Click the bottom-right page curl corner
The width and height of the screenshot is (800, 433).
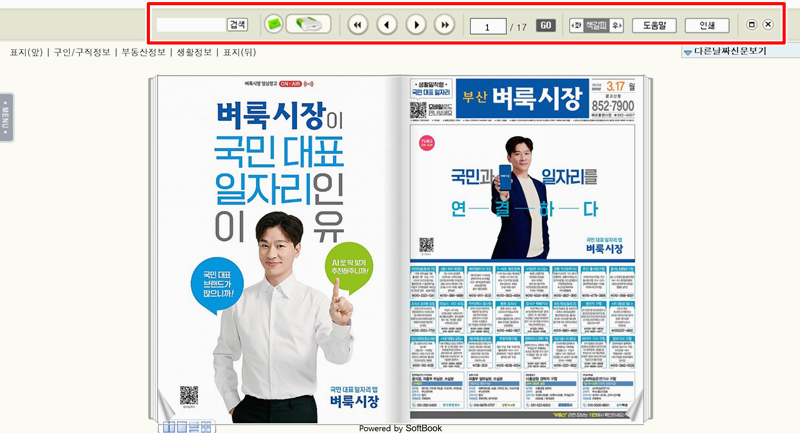coord(635,405)
